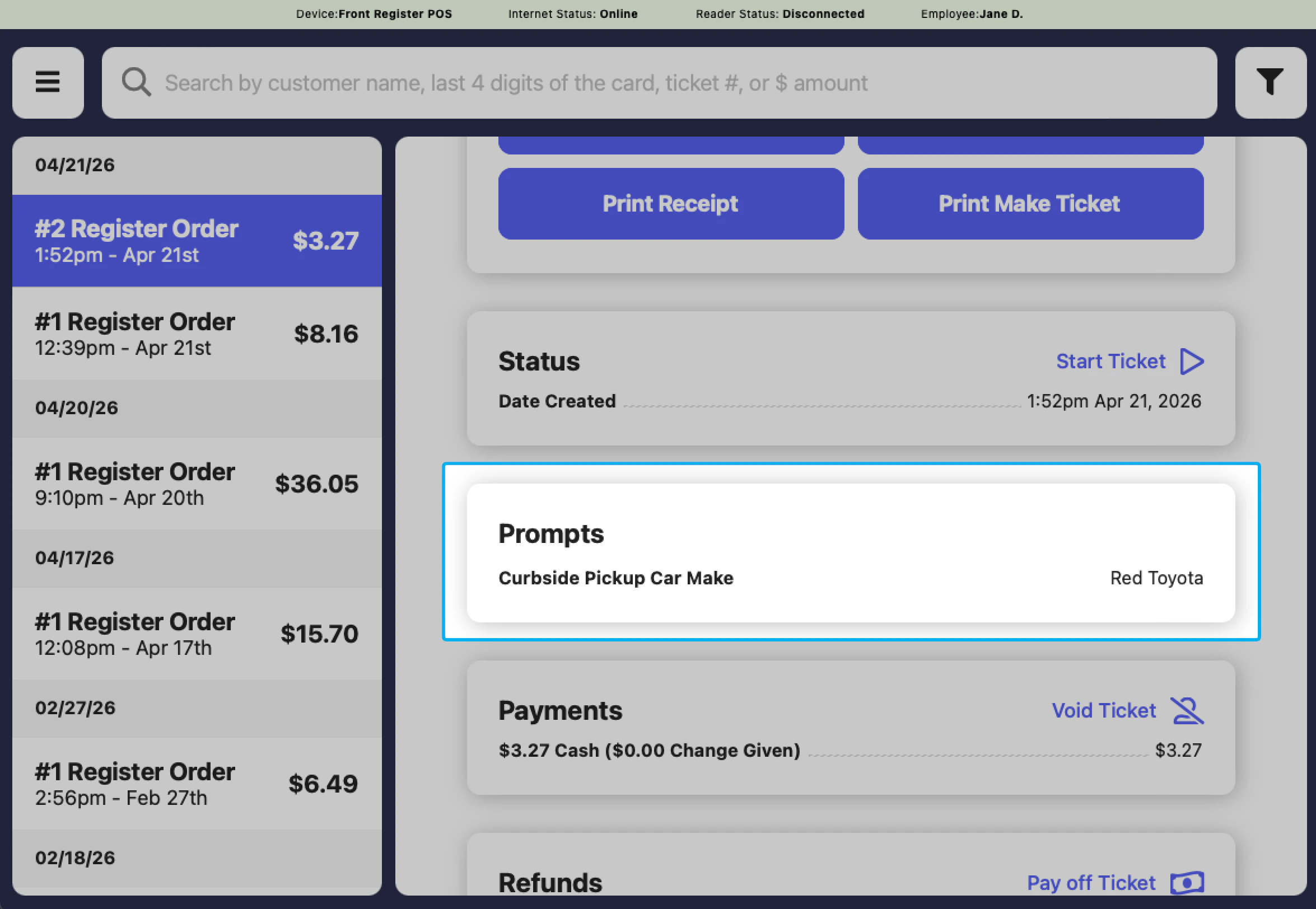Click the Pay off Ticket link

pos(1090,882)
